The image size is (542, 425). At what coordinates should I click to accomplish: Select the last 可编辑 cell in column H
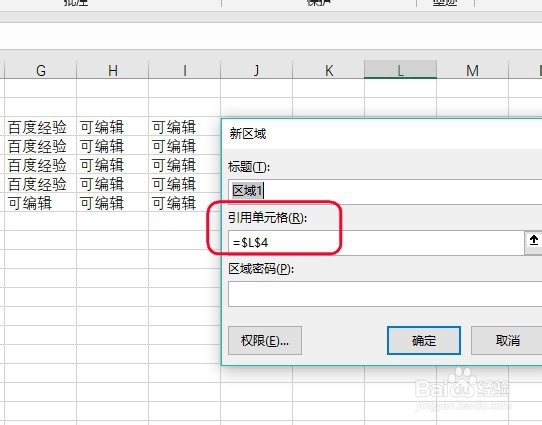point(112,202)
